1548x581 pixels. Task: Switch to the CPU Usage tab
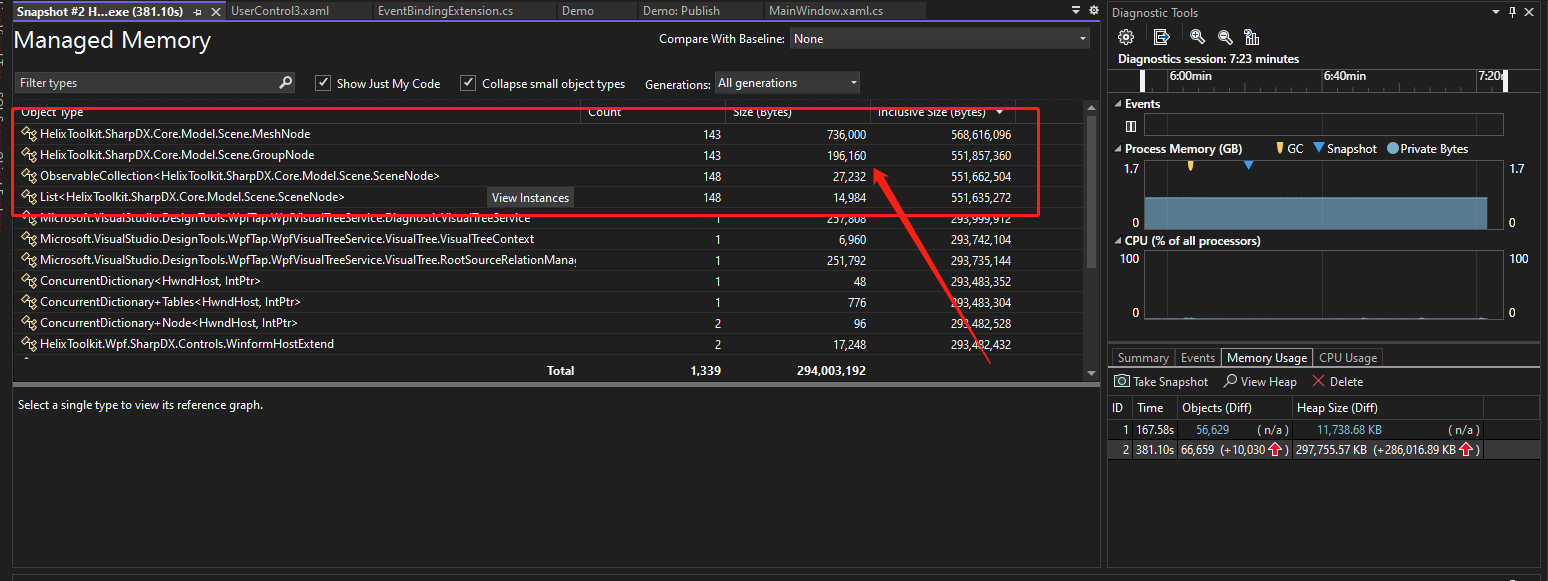[1347, 357]
